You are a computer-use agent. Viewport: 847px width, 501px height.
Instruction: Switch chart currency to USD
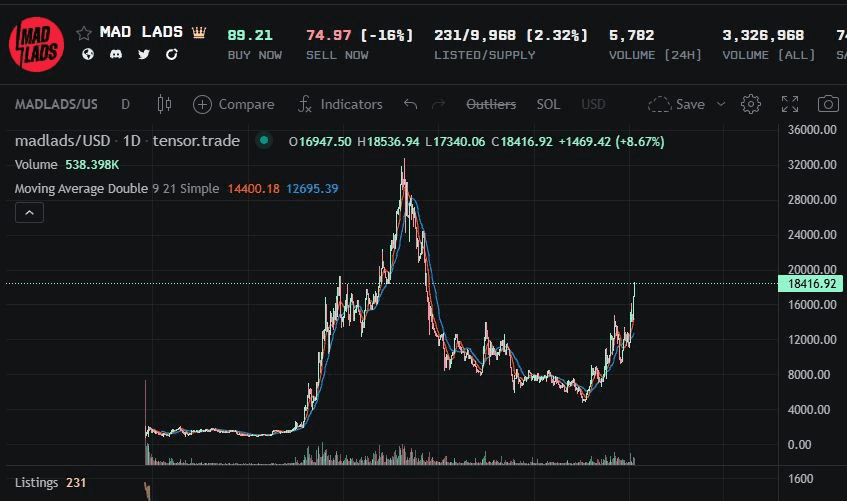593,104
